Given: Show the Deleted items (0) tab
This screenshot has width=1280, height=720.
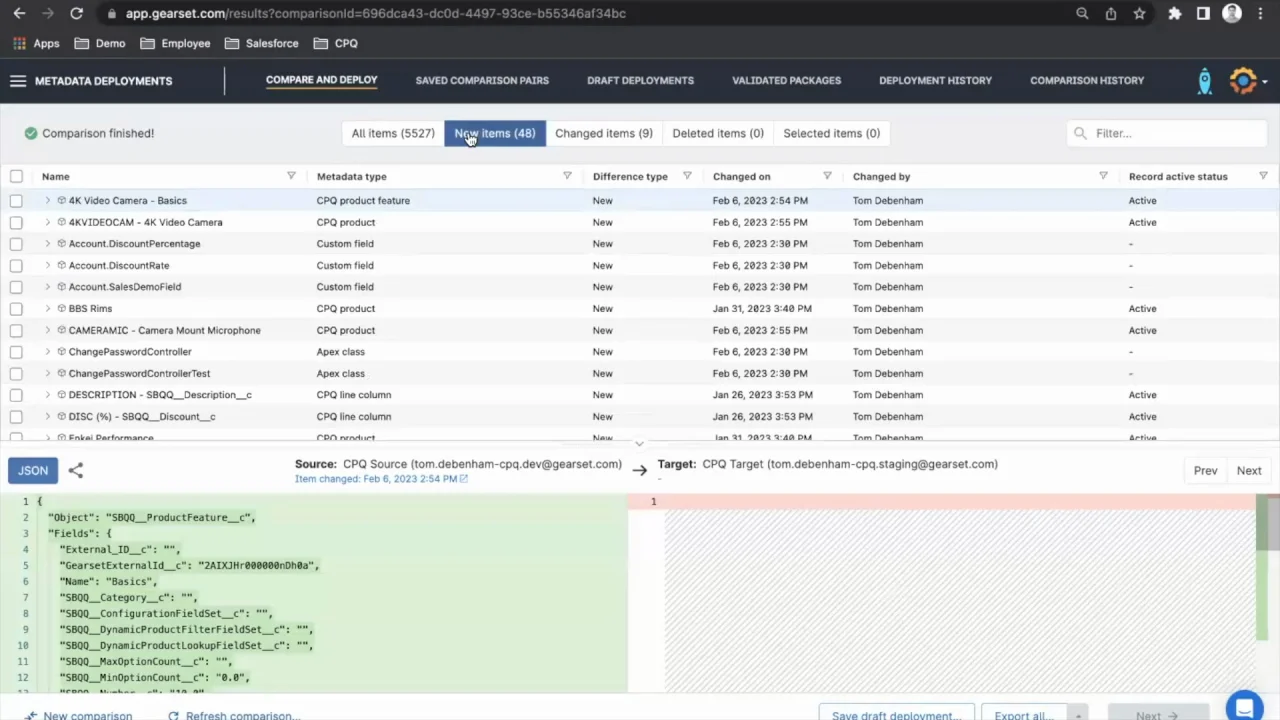Looking at the screenshot, I should (717, 133).
